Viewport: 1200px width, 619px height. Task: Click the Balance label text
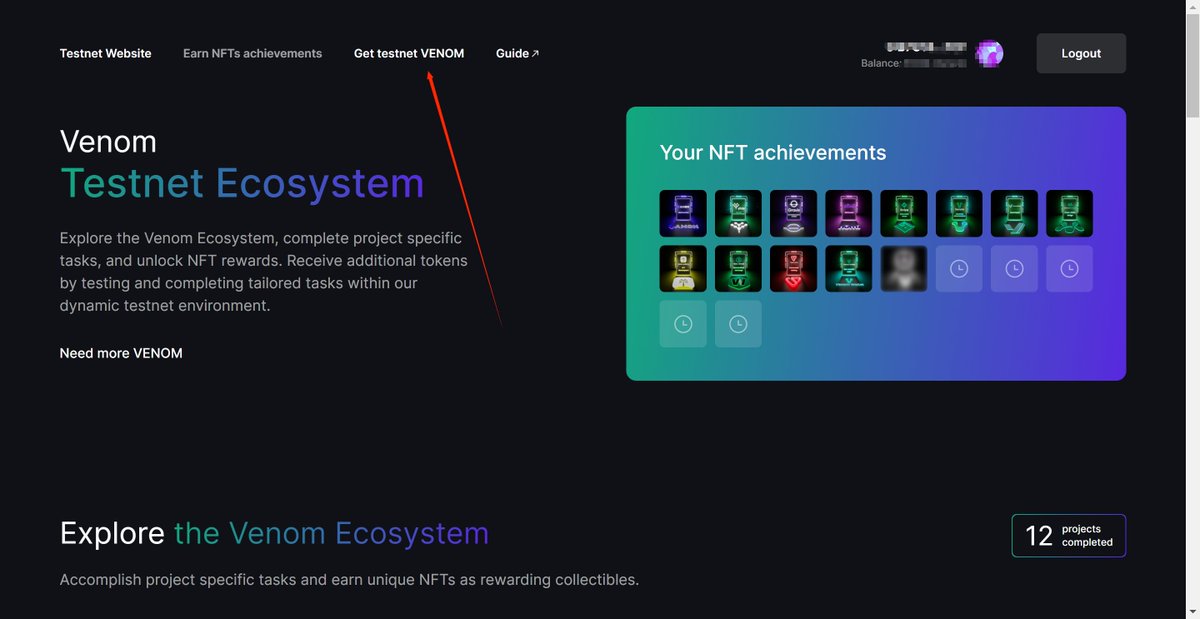881,63
